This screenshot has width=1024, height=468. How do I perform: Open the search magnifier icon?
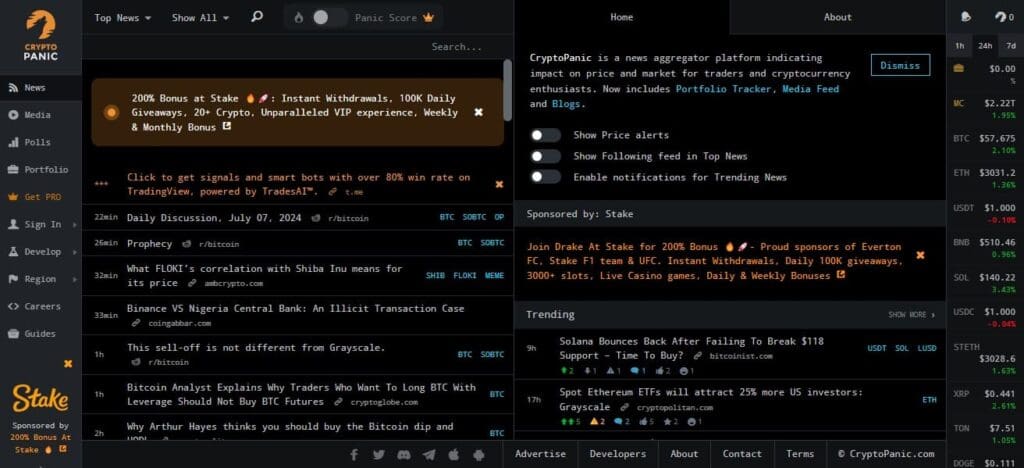click(x=257, y=16)
